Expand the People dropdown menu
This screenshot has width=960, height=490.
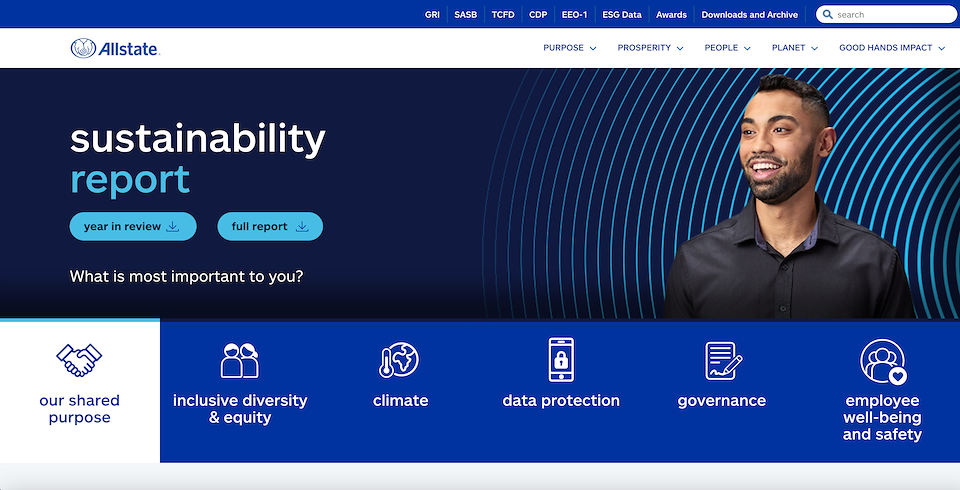(727, 48)
